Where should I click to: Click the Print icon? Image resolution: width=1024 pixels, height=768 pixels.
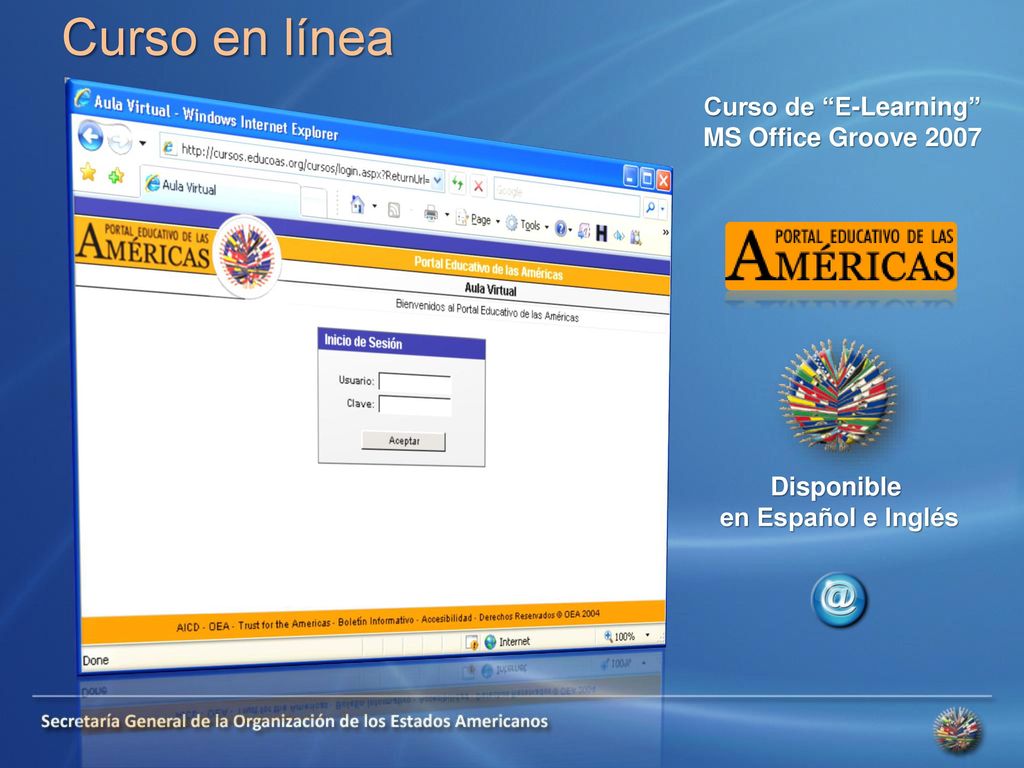pyautogui.click(x=431, y=213)
